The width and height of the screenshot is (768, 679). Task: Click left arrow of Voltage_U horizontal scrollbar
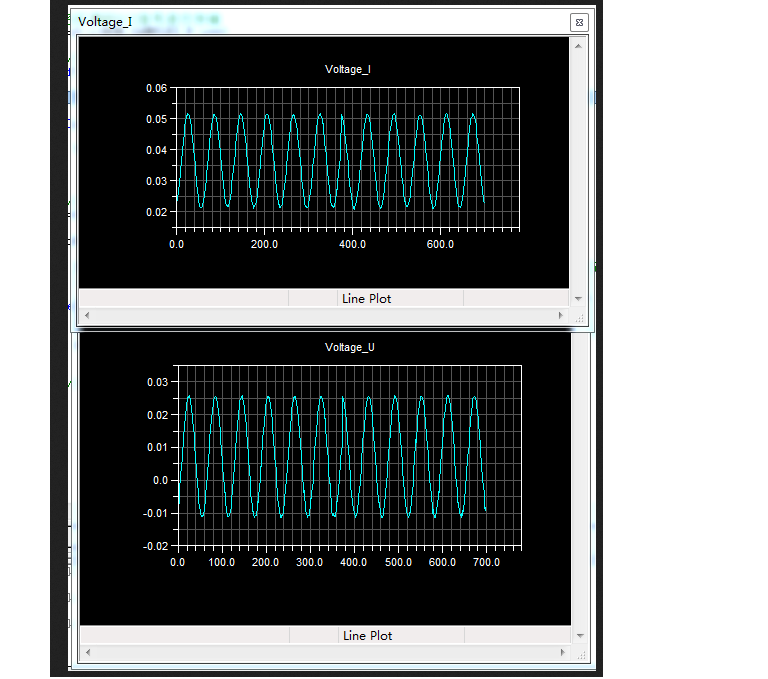pos(88,653)
